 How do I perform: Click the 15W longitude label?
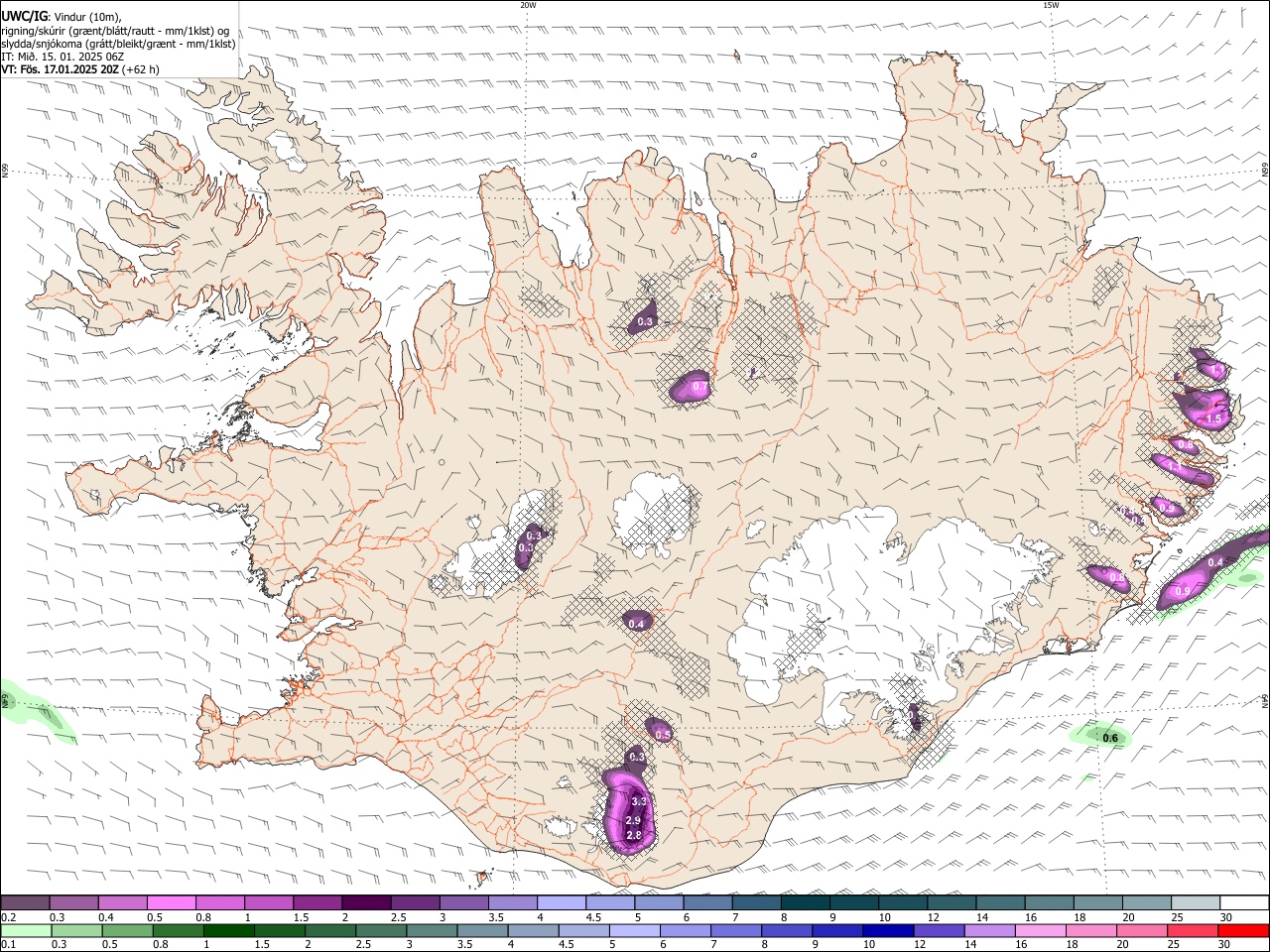[1051, 5]
